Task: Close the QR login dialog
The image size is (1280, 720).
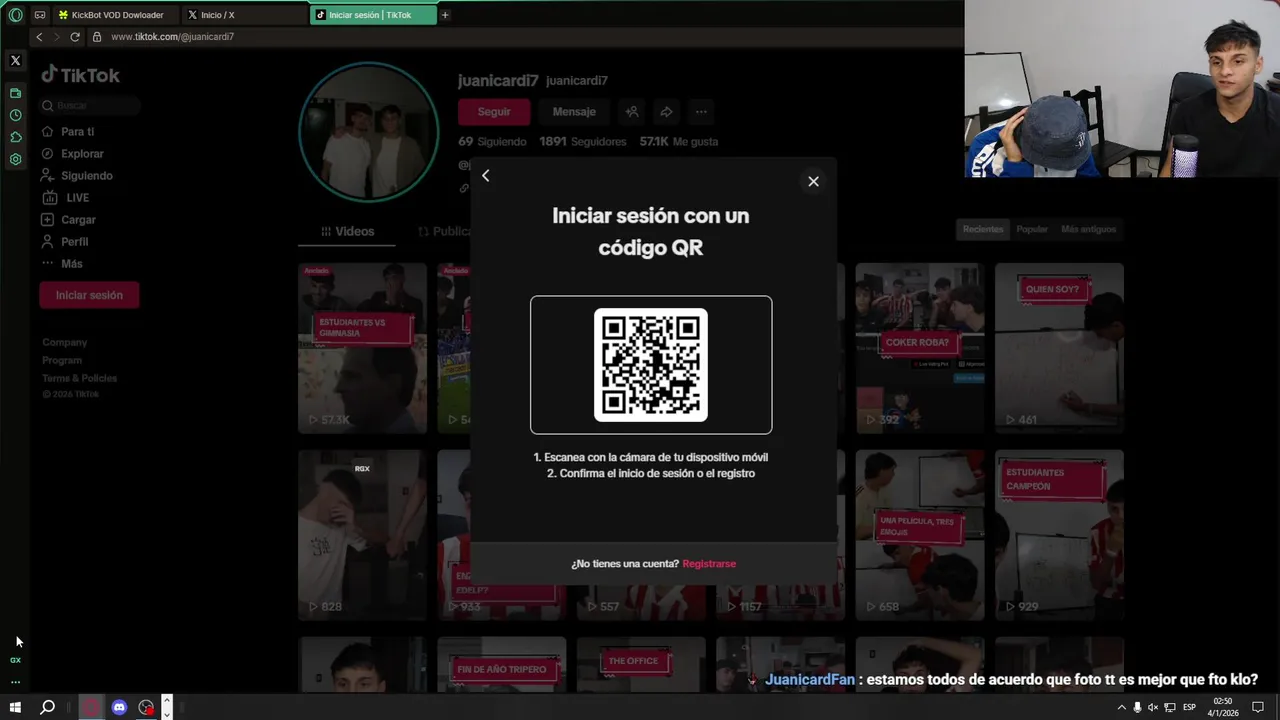Action: pyautogui.click(x=813, y=181)
